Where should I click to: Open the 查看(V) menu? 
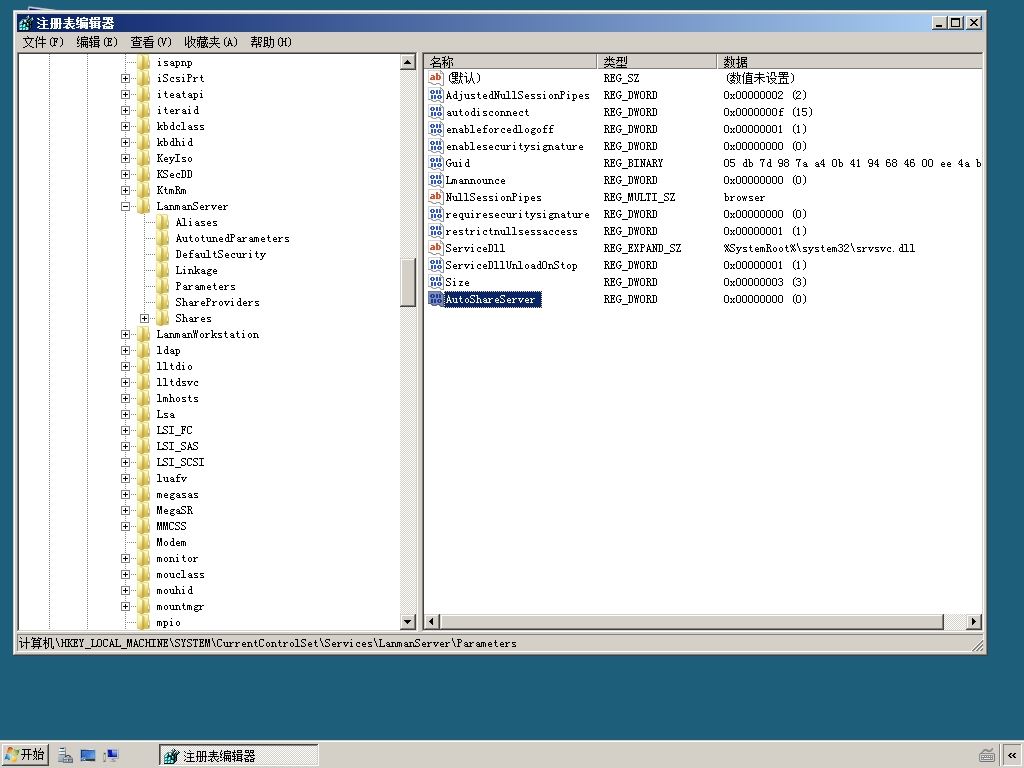151,42
